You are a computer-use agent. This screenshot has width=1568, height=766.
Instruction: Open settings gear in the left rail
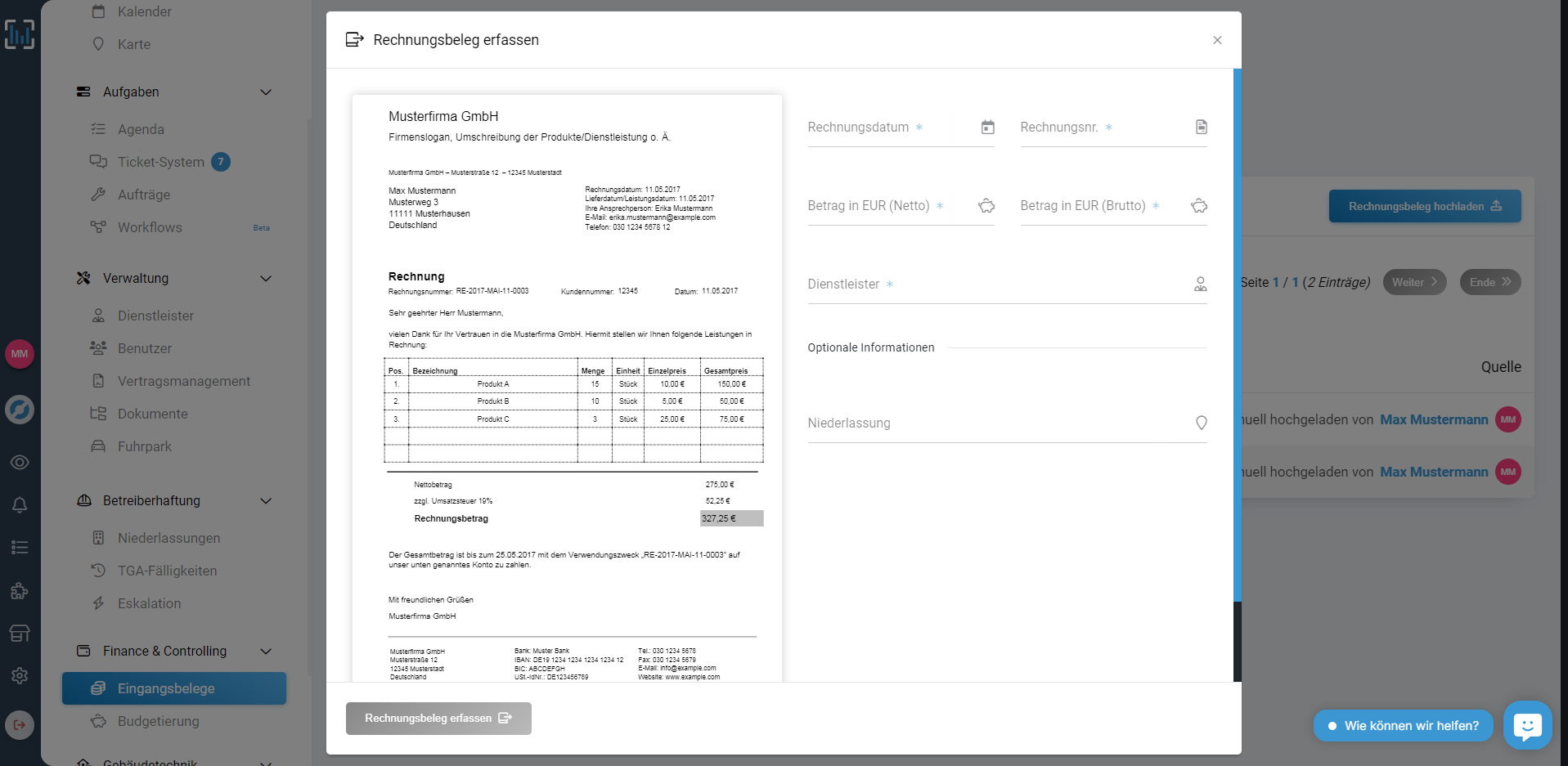tap(20, 676)
